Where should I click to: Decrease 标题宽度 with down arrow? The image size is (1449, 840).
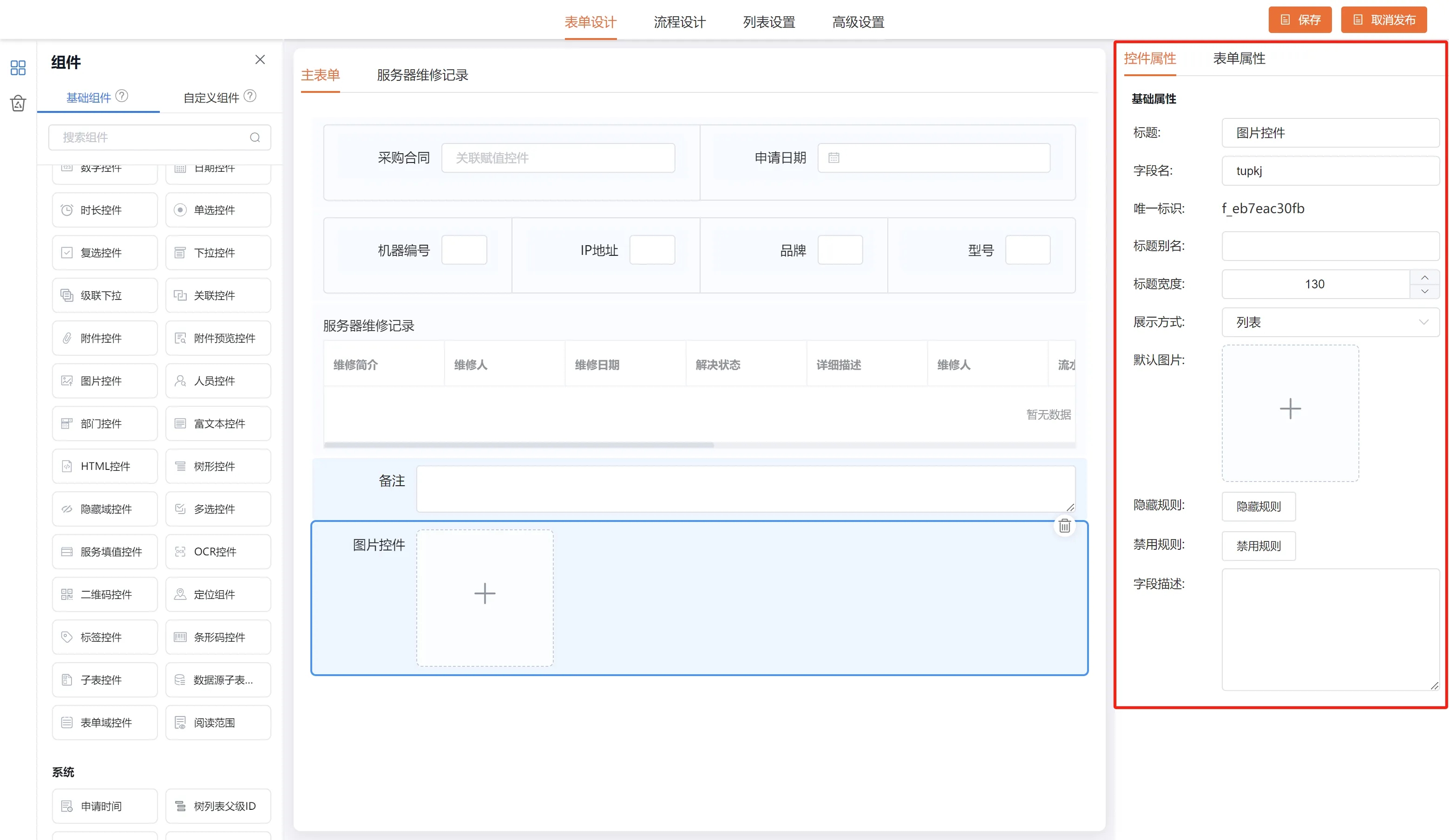(x=1424, y=291)
